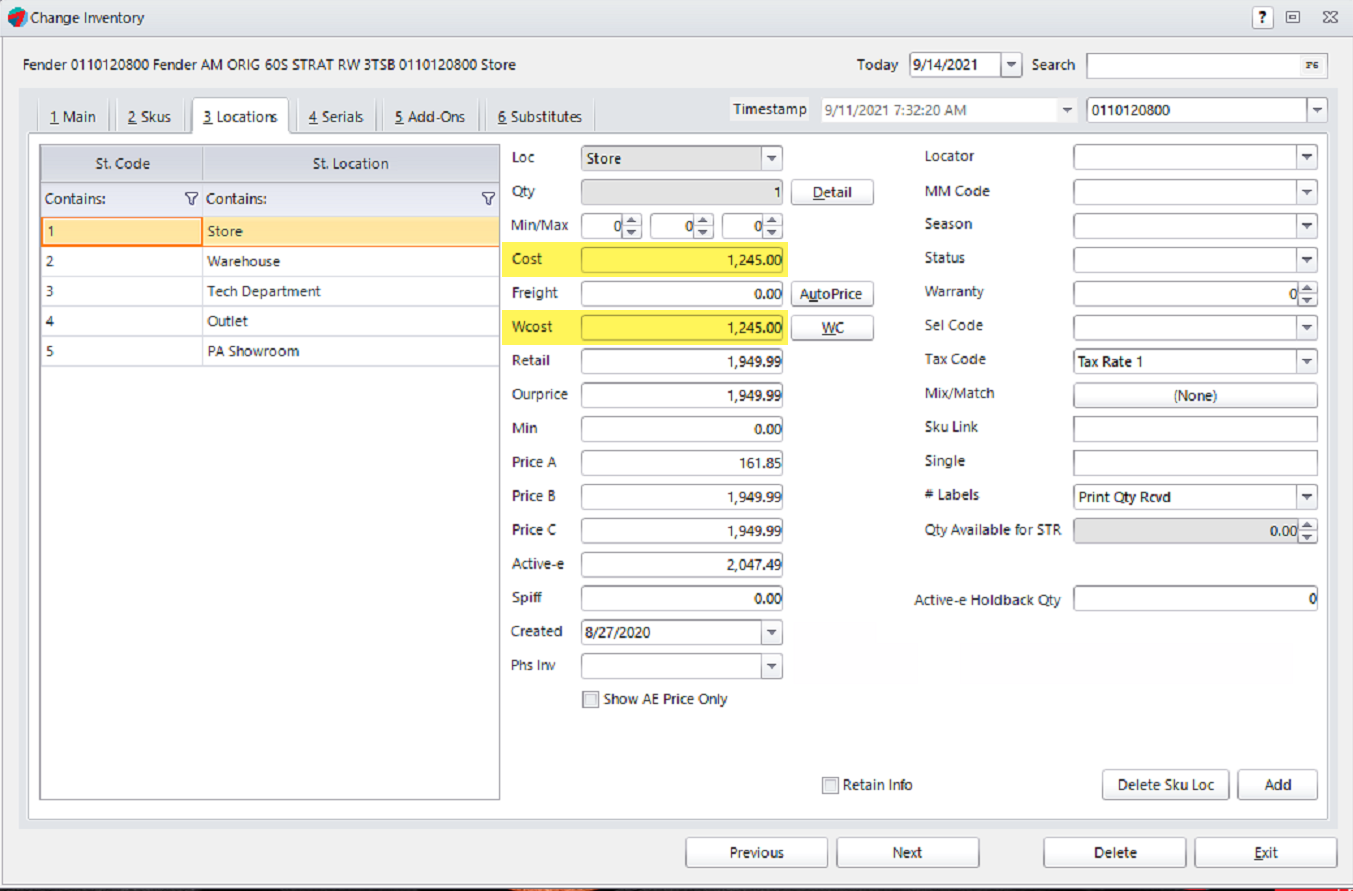Screen dimensions: 1353x891
Task: Open the Created date dropdown
Action: pyautogui.click(x=771, y=633)
